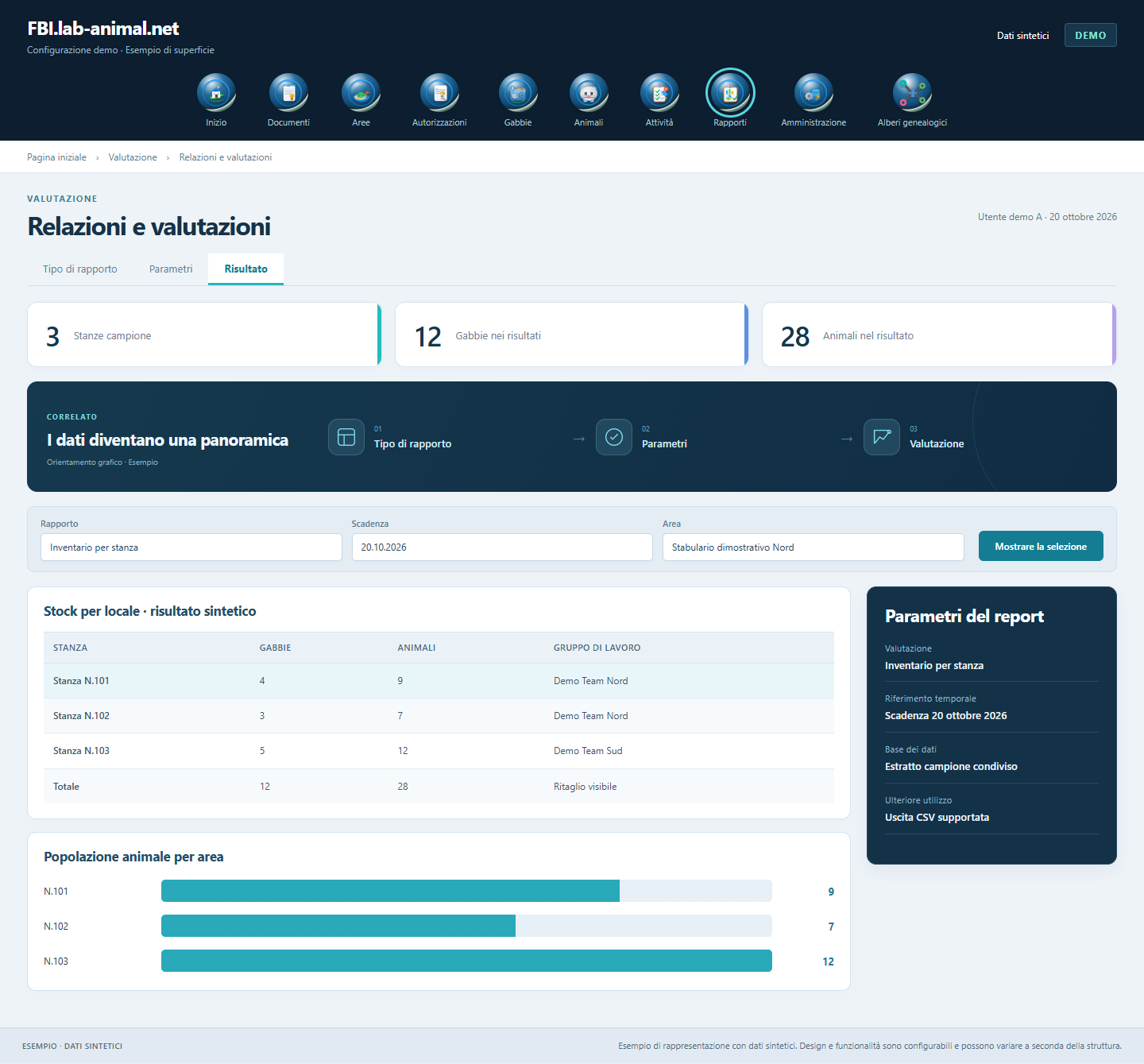Image resolution: width=1144 pixels, height=1064 pixels.
Task: Click Estratto campione condiviso value
Action: (951, 767)
